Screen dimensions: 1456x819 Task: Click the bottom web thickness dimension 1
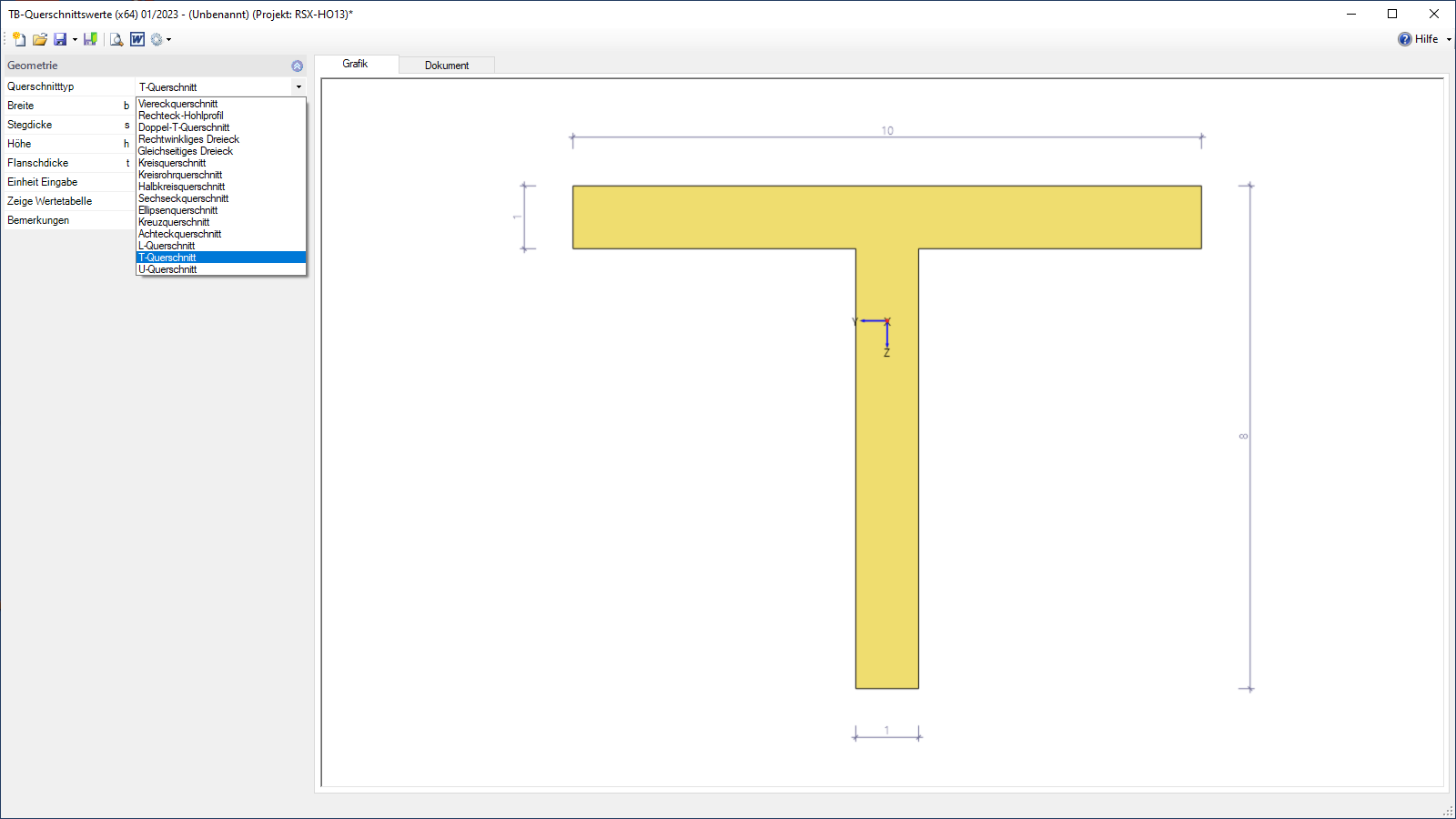(x=887, y=730)
